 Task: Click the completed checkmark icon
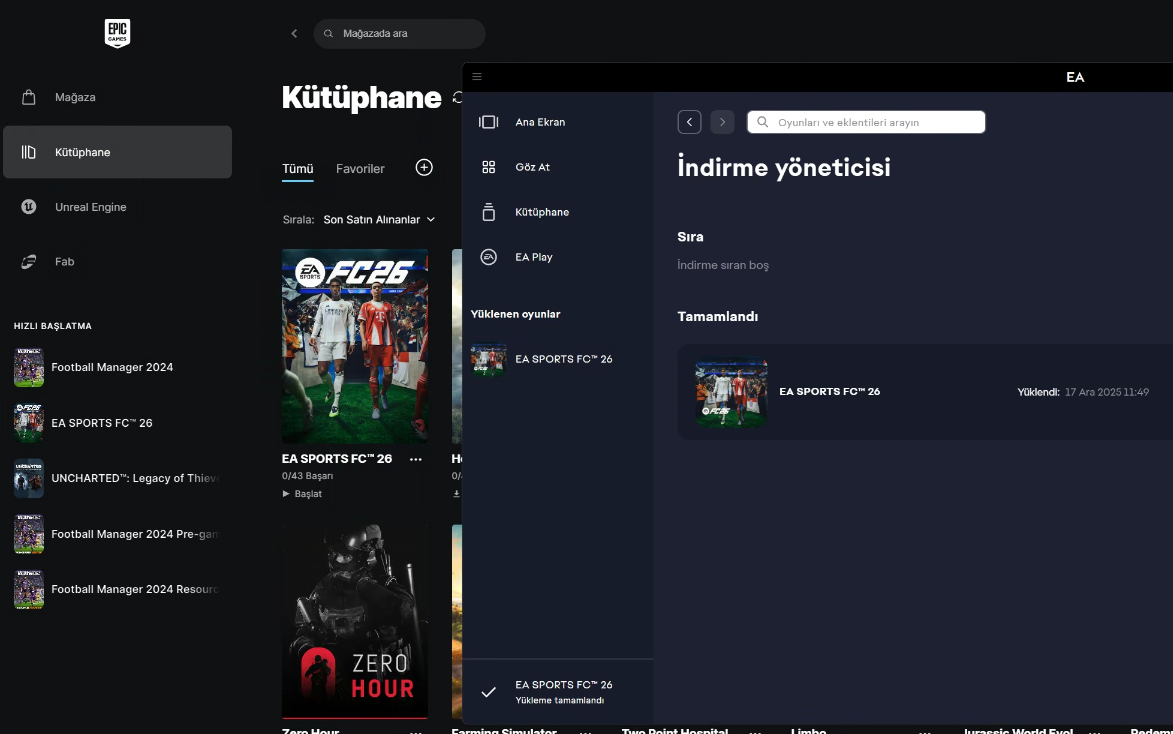(489, 692)
